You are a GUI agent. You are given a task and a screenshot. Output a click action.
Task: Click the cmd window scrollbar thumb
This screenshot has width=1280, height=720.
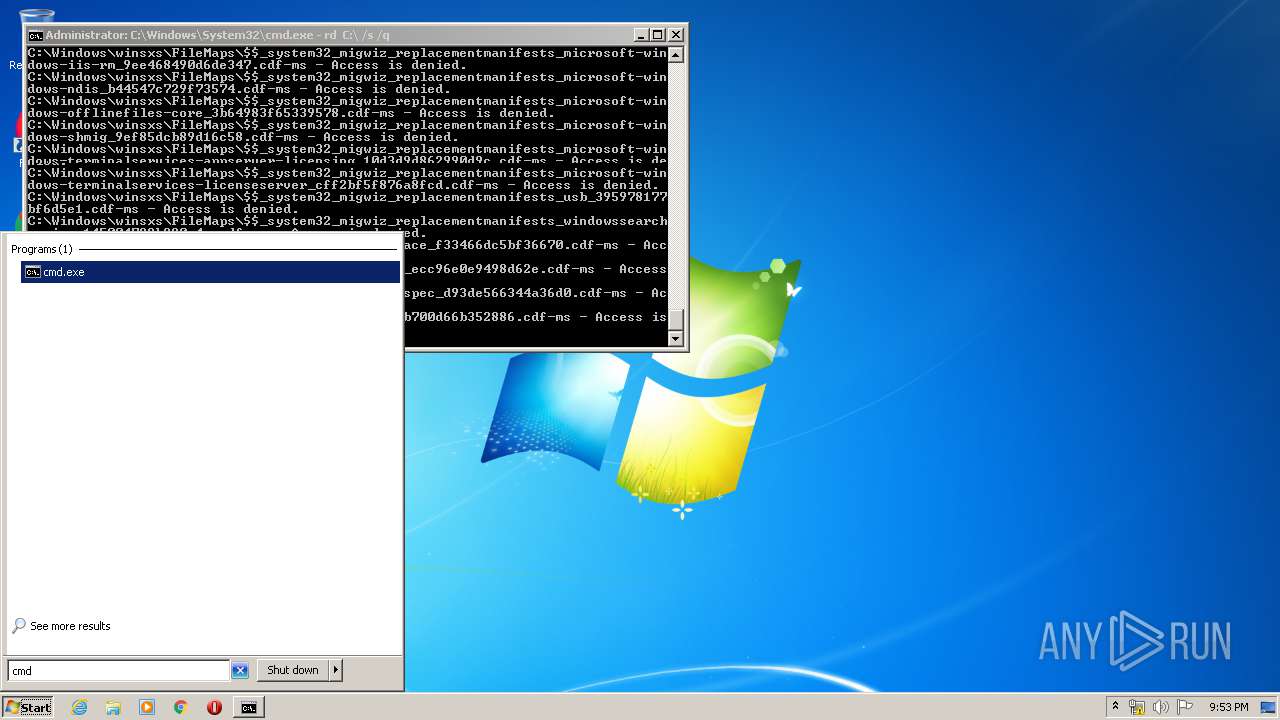point(676,320)
